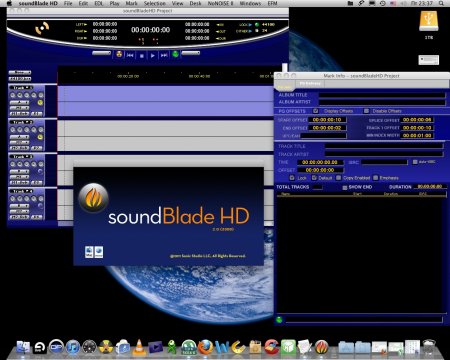The image size is (450, 360).
Task: Open the Selection menu
Action: coord(155,3)
